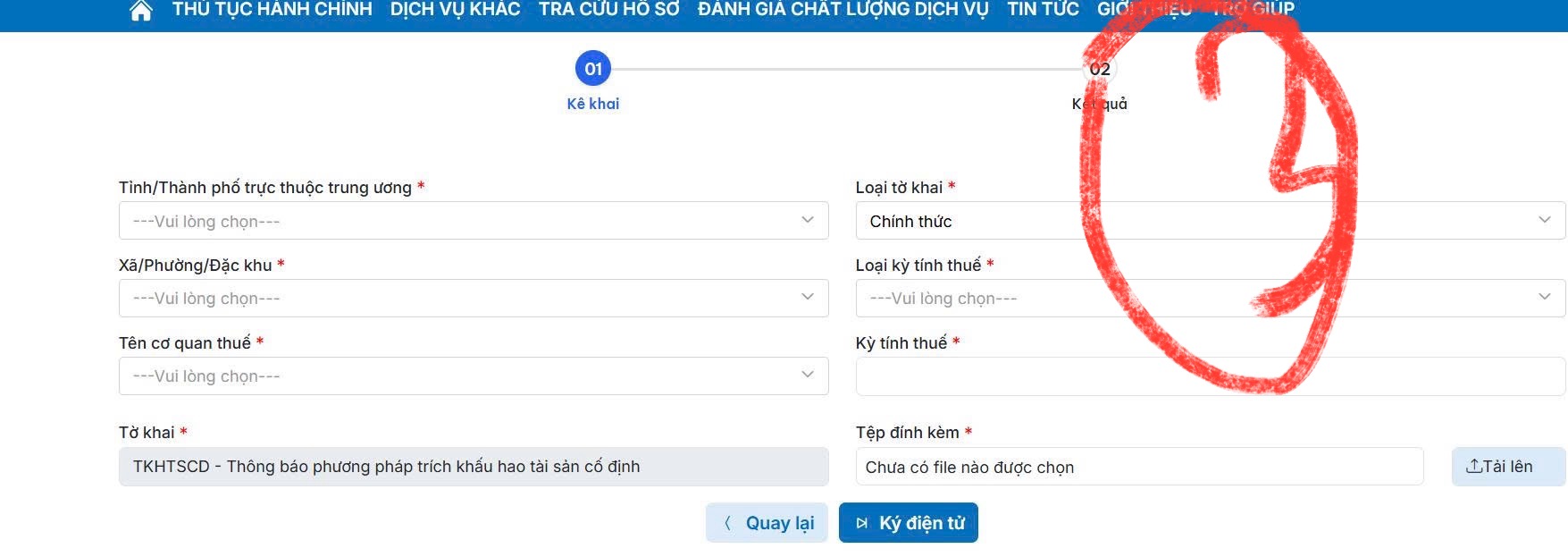Click the Quay lại back button
This screenshot has height=557, width=1568.
click(767, 523)
